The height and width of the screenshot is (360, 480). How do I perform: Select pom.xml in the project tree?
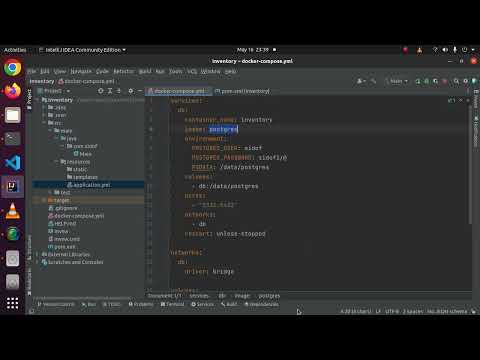62,247
